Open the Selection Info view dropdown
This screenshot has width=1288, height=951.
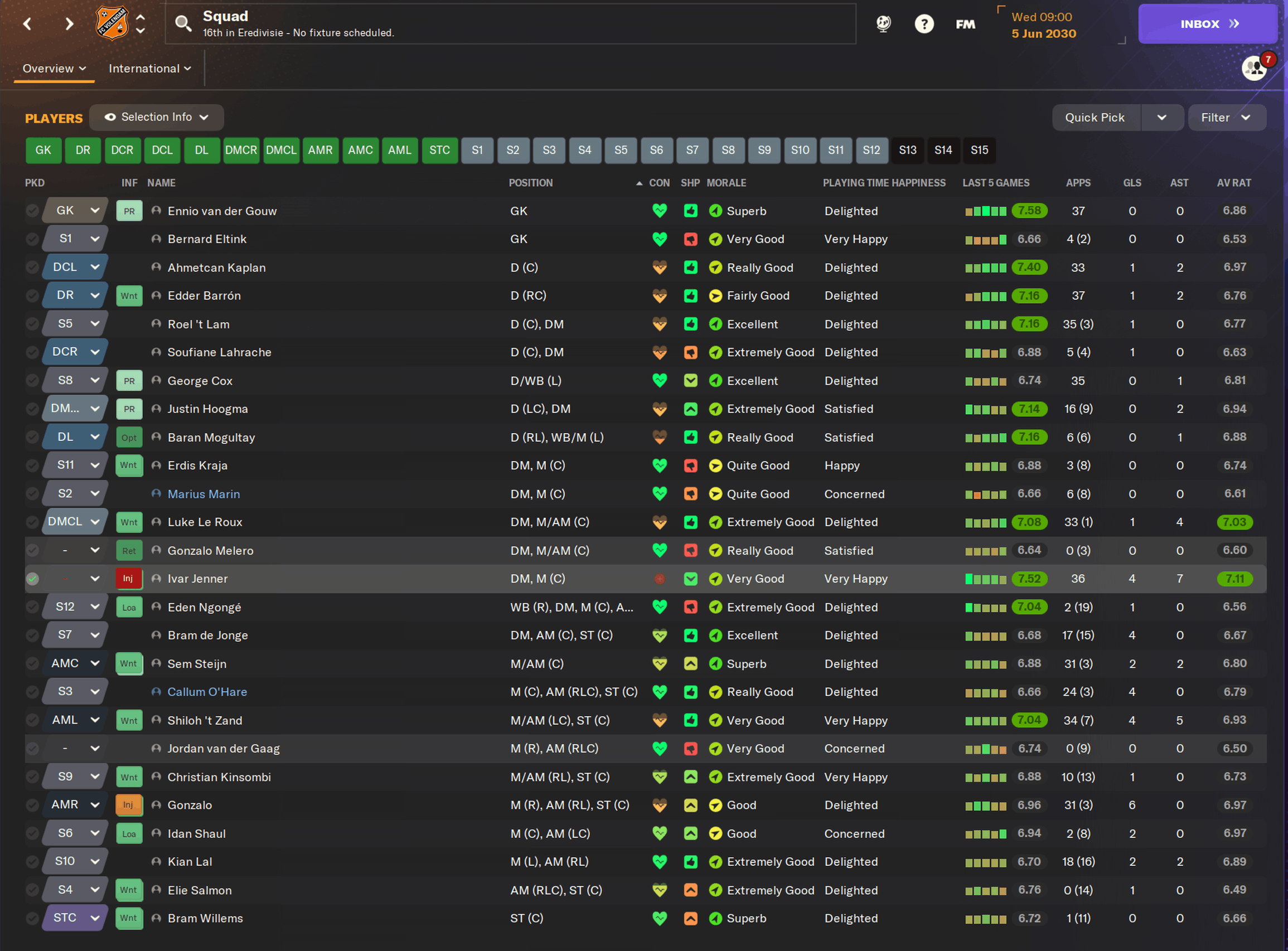click(x=157, y=118)
